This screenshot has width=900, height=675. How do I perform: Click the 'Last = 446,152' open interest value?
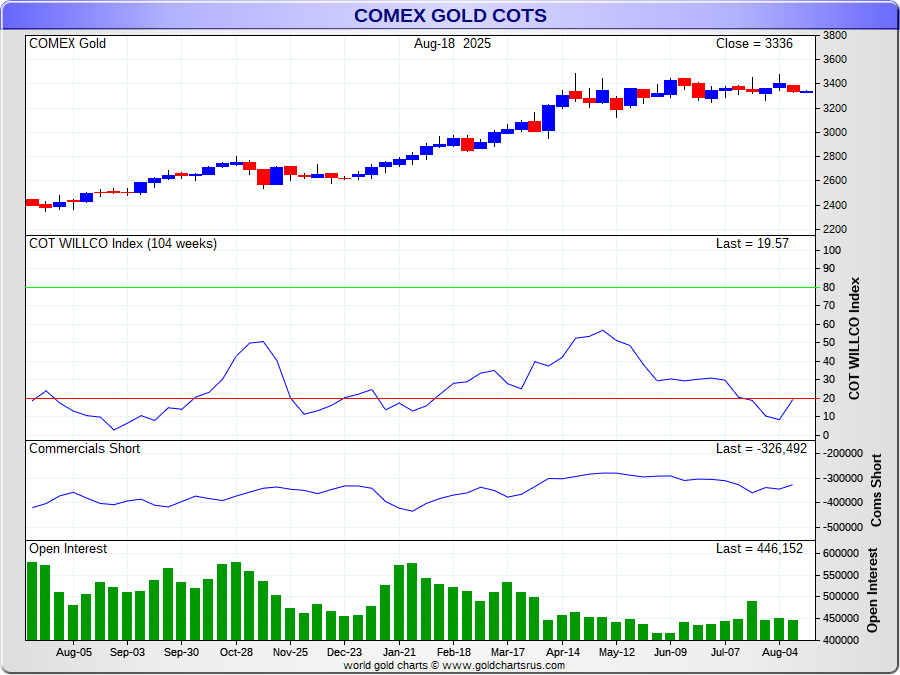(759, 549)
